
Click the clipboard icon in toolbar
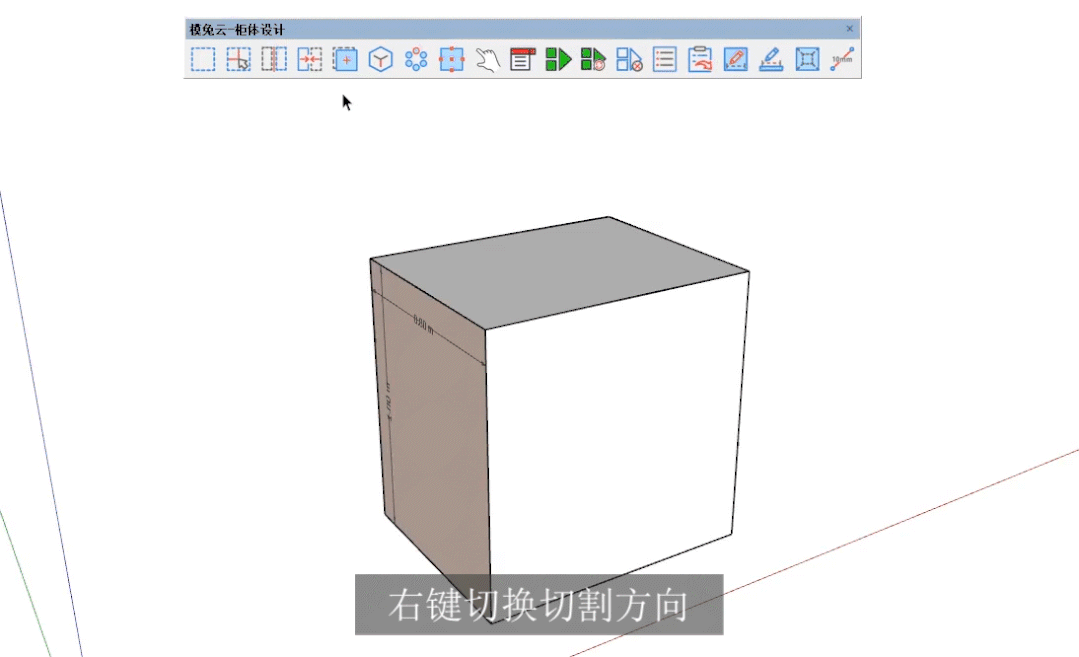[x=700, y=60]
